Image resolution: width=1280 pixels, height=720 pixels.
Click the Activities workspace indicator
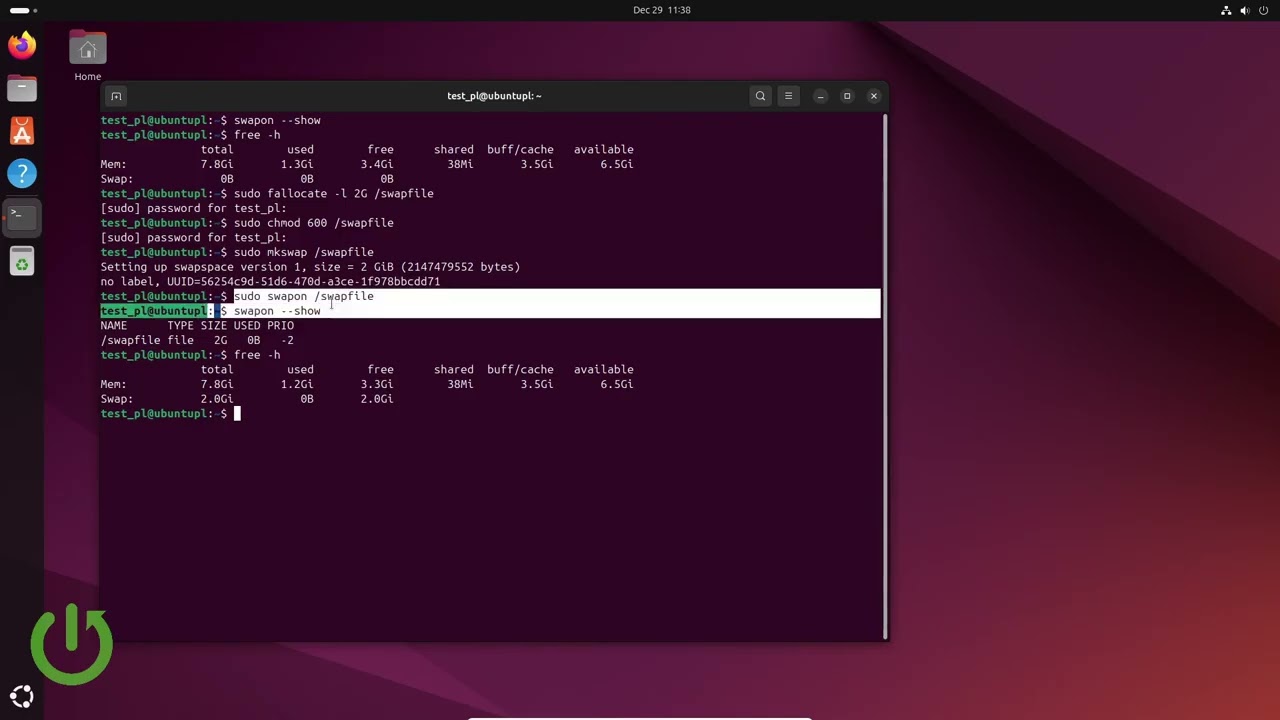(23, 10)
